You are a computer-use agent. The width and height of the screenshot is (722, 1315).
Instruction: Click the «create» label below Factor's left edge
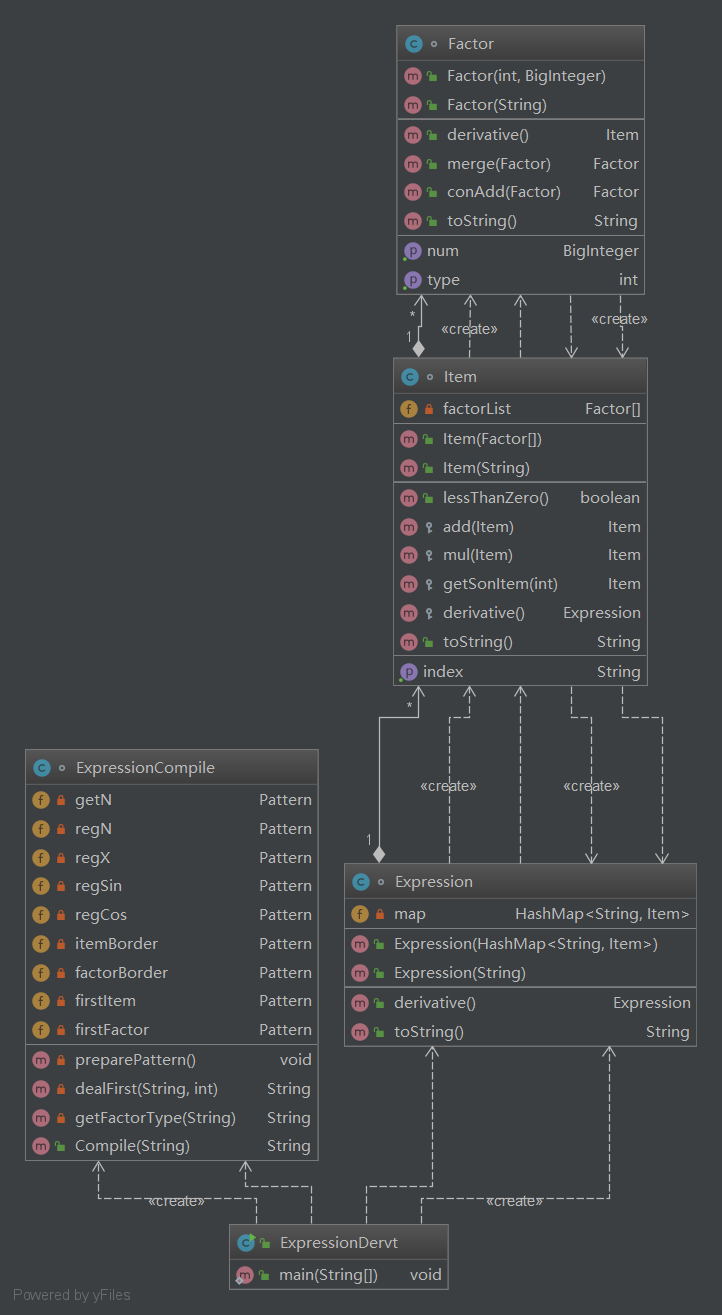[469, 329]
